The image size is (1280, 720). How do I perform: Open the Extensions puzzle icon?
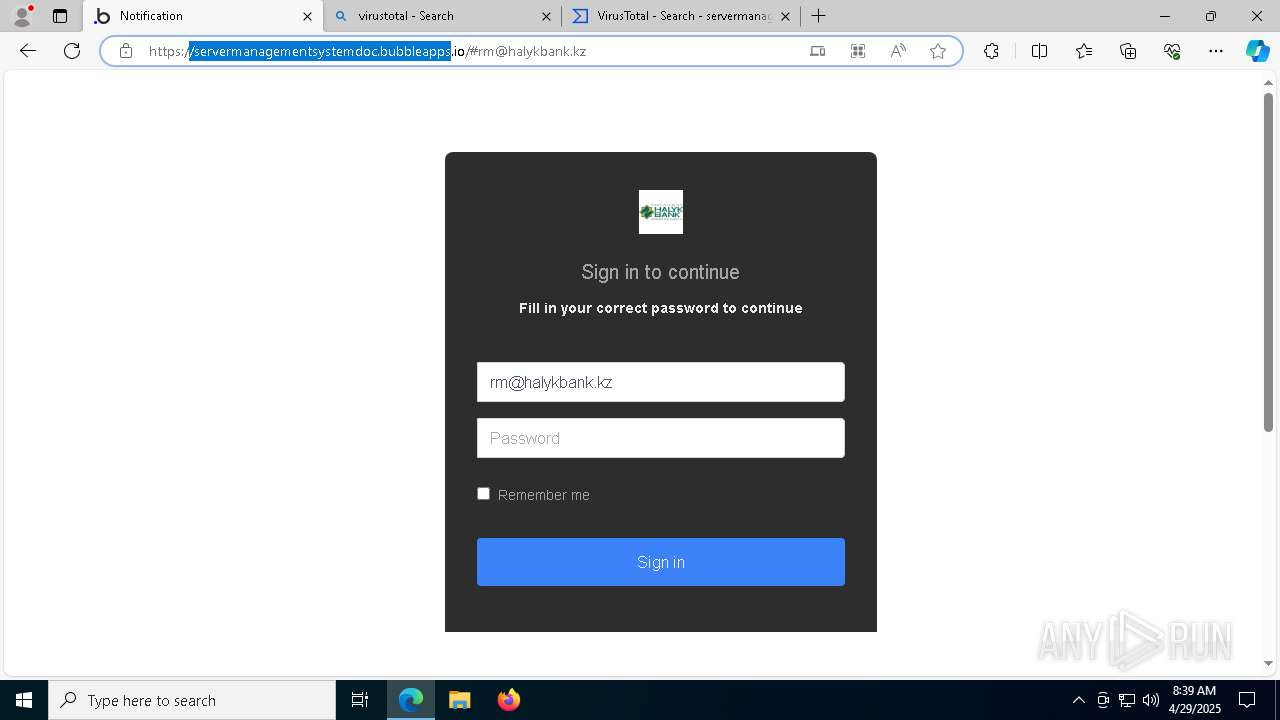click(991, 51)
